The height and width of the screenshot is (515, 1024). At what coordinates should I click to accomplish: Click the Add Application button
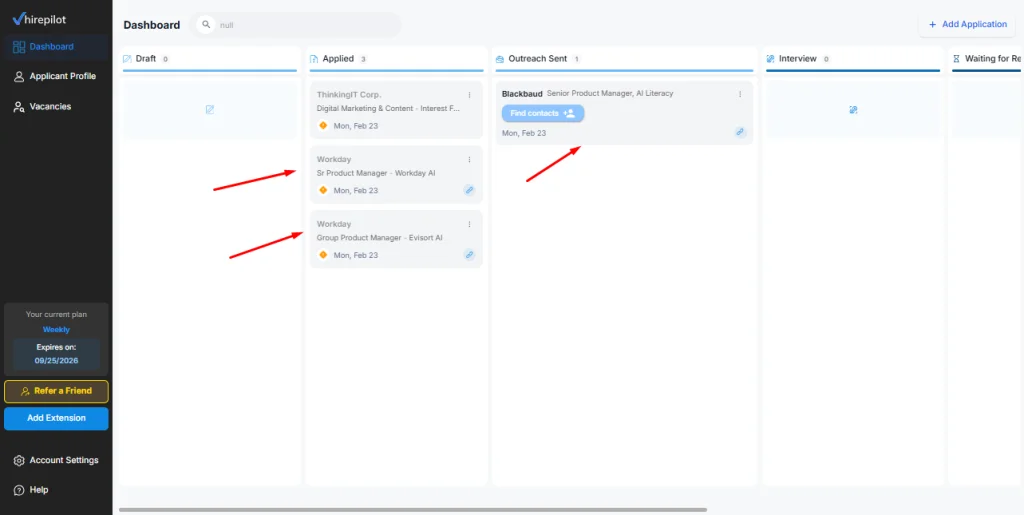(x=967, y=24)
